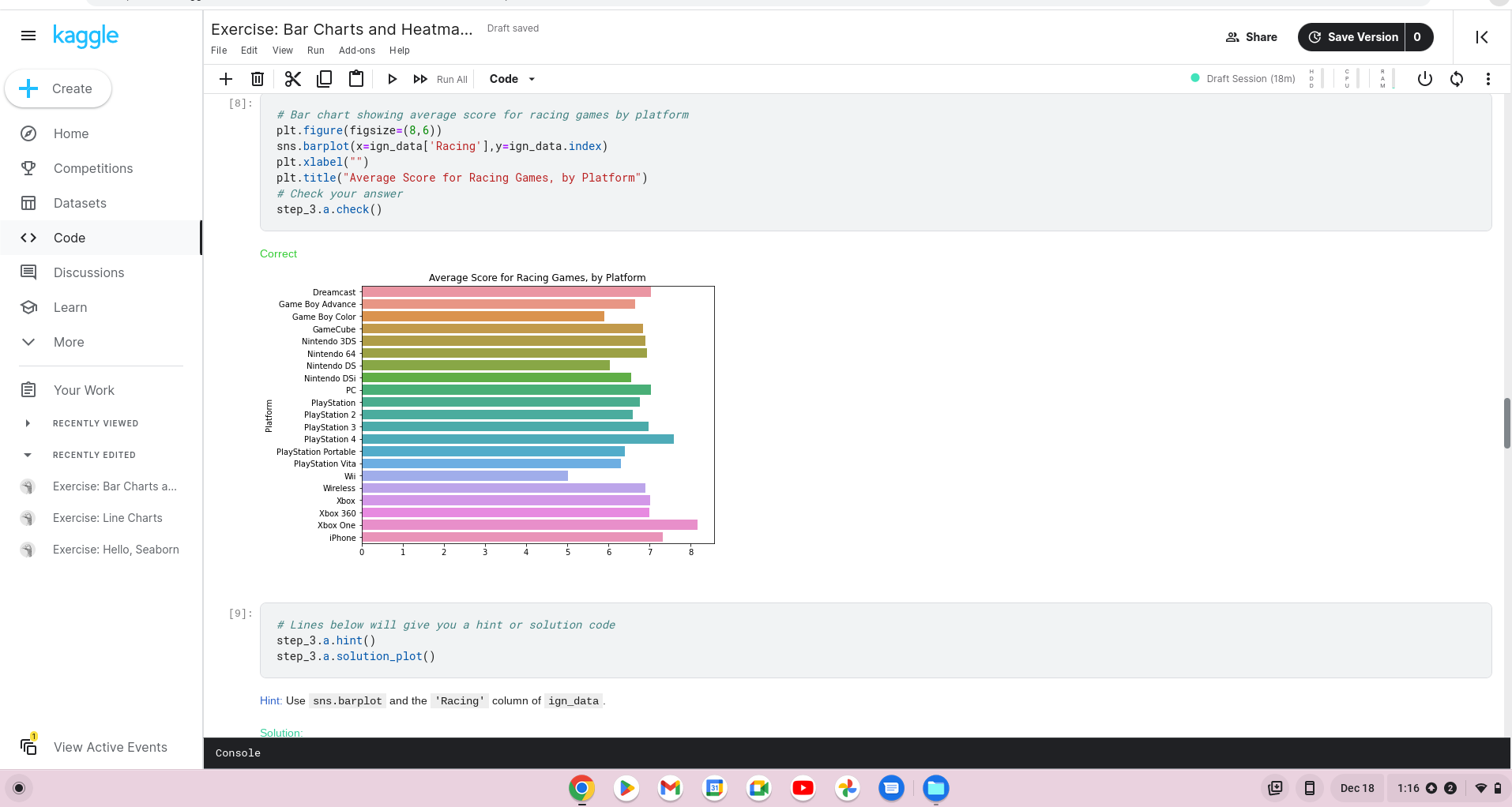The width and height of the screenshot is (1512, 807).
Task: Click the version count 0 badge
Action: [1418, 37]
